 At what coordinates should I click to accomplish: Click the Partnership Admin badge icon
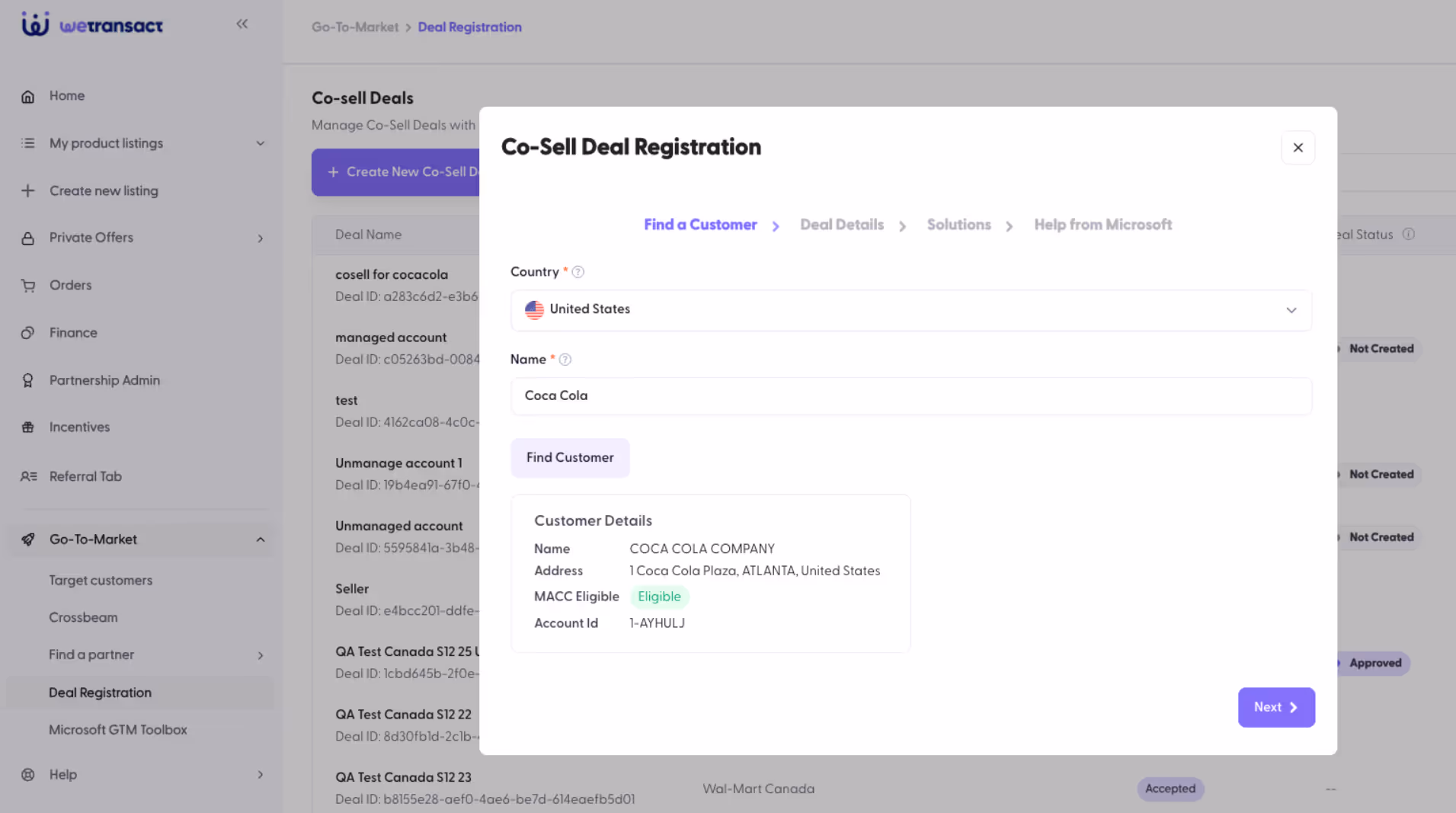(x=28, y=380)
